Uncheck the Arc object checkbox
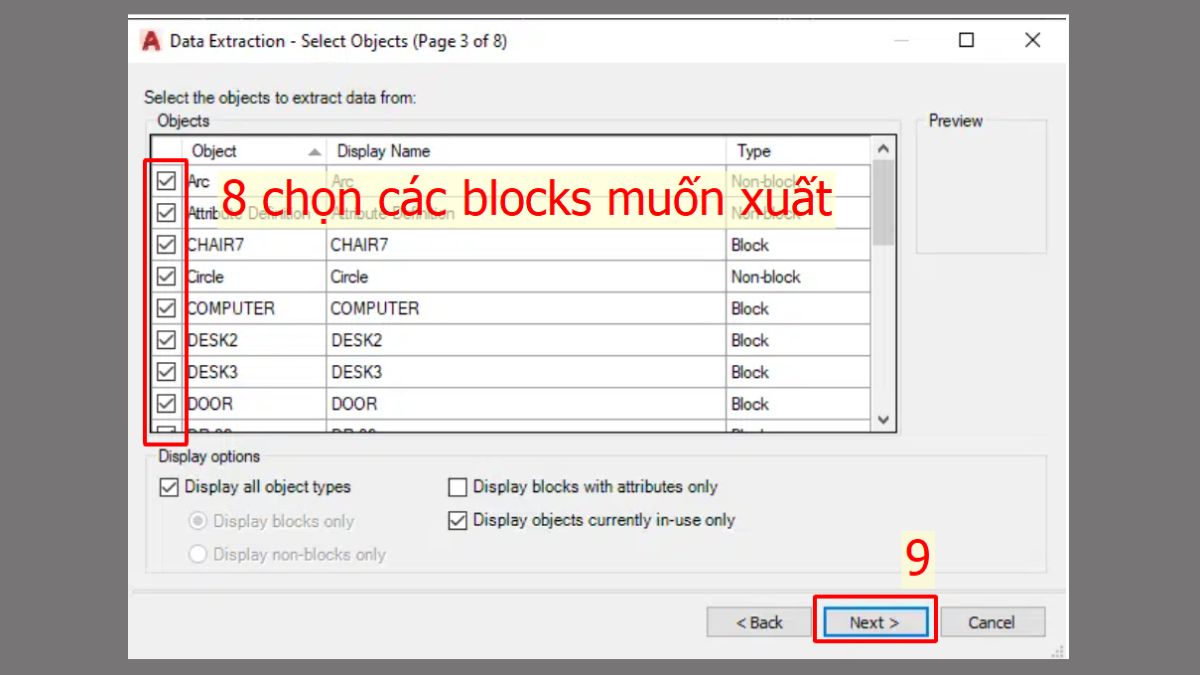 coord(166,181)
